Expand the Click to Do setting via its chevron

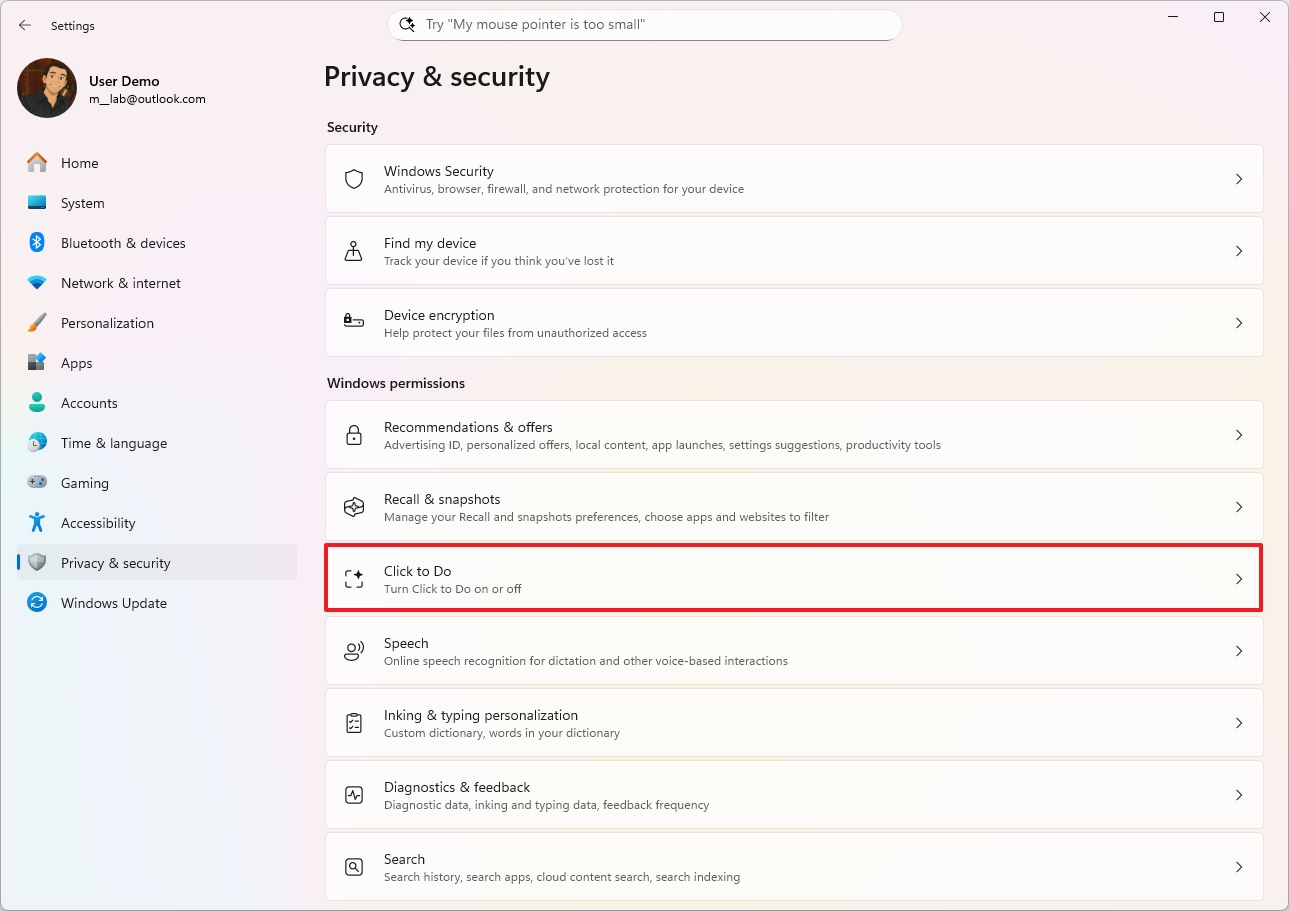point(1239,578)
